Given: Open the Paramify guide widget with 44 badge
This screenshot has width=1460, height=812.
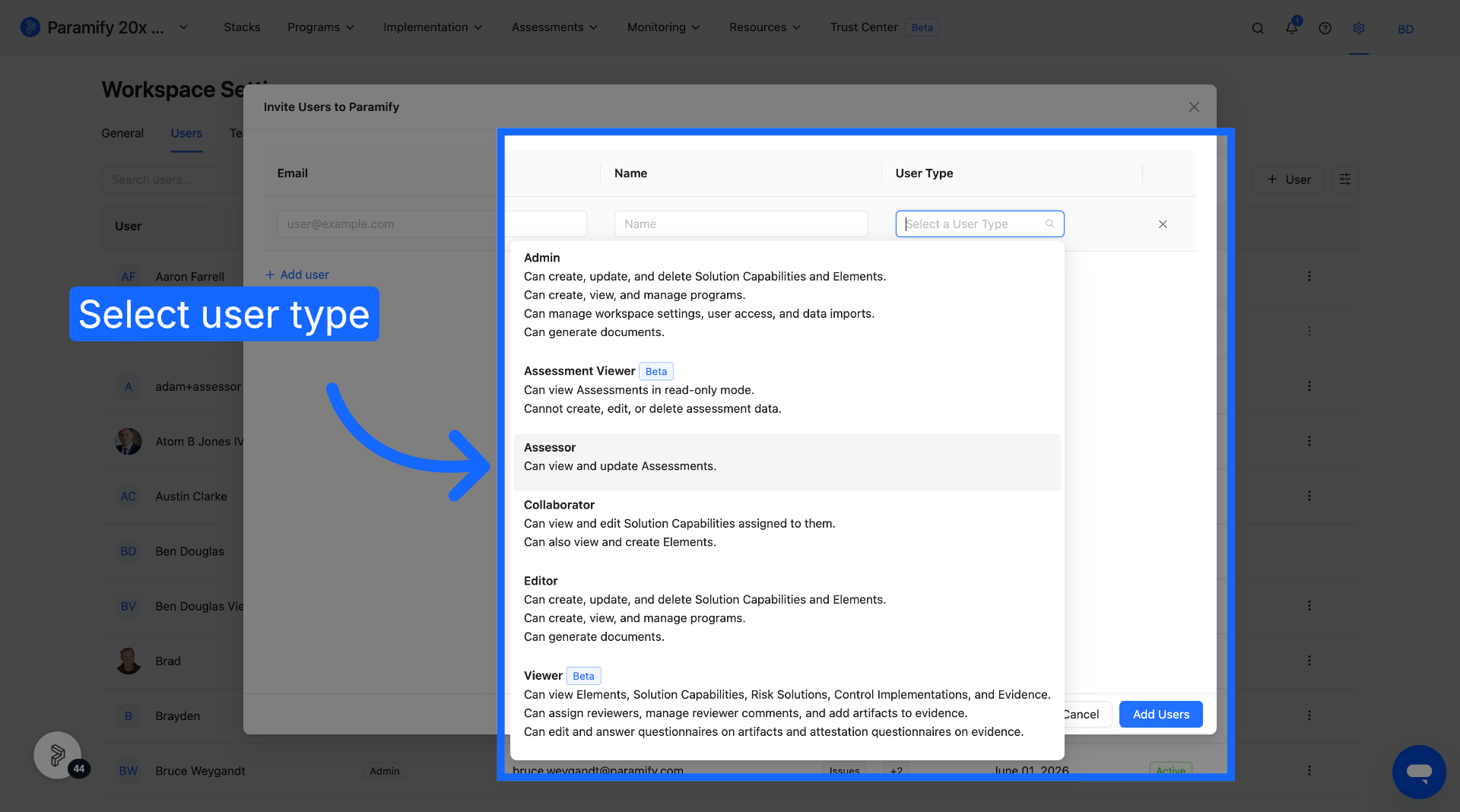Looking at the screenshot, I should pos(58,755).
